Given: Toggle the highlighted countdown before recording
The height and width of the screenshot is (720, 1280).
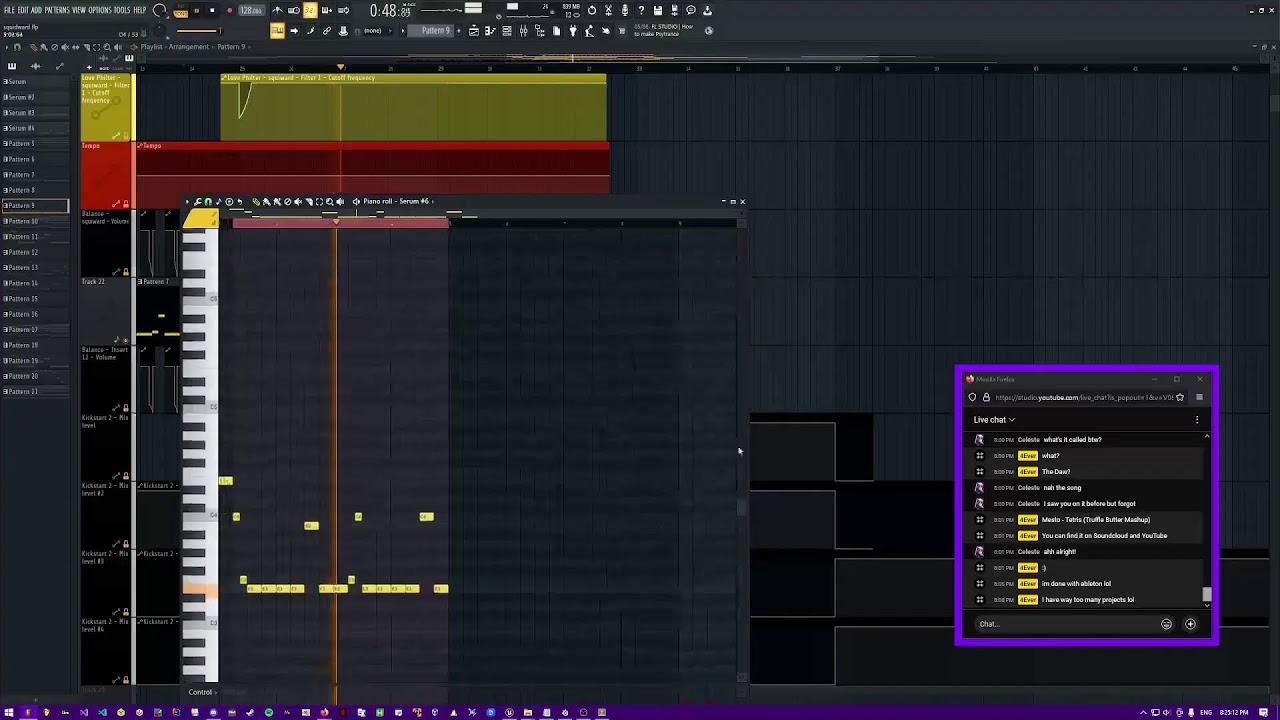Looking at the screenshot, I should [309, 10].
